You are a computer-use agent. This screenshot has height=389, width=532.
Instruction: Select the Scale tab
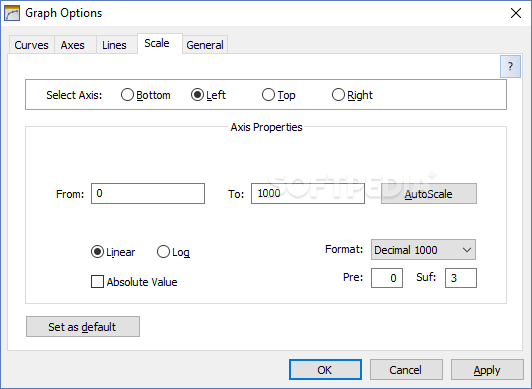(x=160, y=43)
